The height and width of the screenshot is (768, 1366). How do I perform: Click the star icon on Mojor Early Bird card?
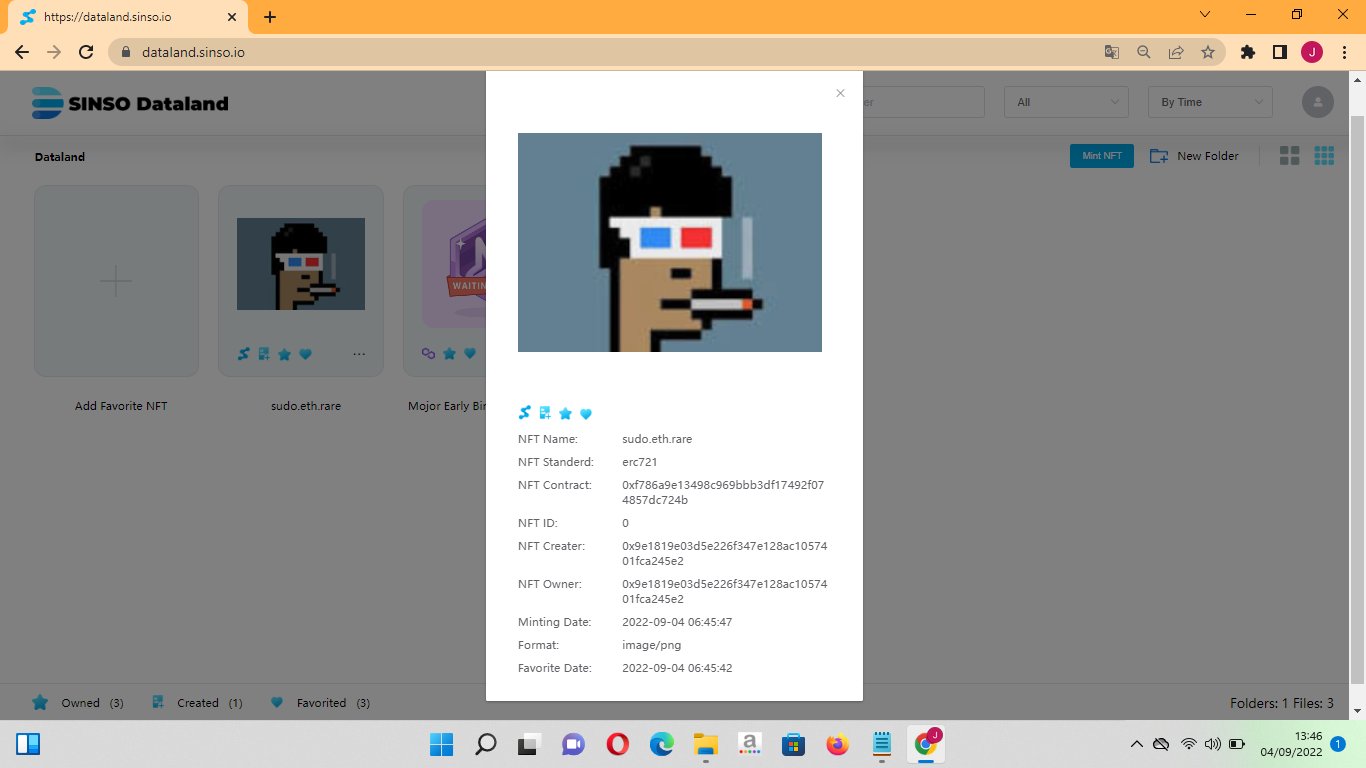click(449, 354)
